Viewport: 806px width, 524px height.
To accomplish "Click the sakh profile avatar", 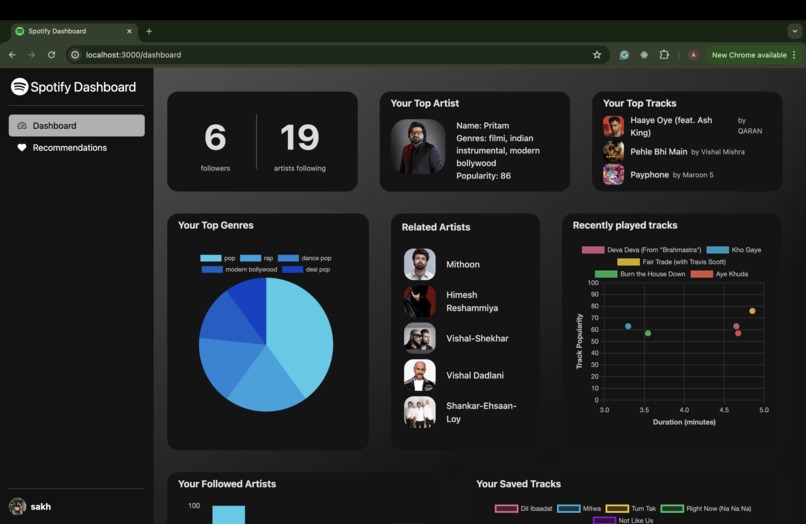I will 17,507.
